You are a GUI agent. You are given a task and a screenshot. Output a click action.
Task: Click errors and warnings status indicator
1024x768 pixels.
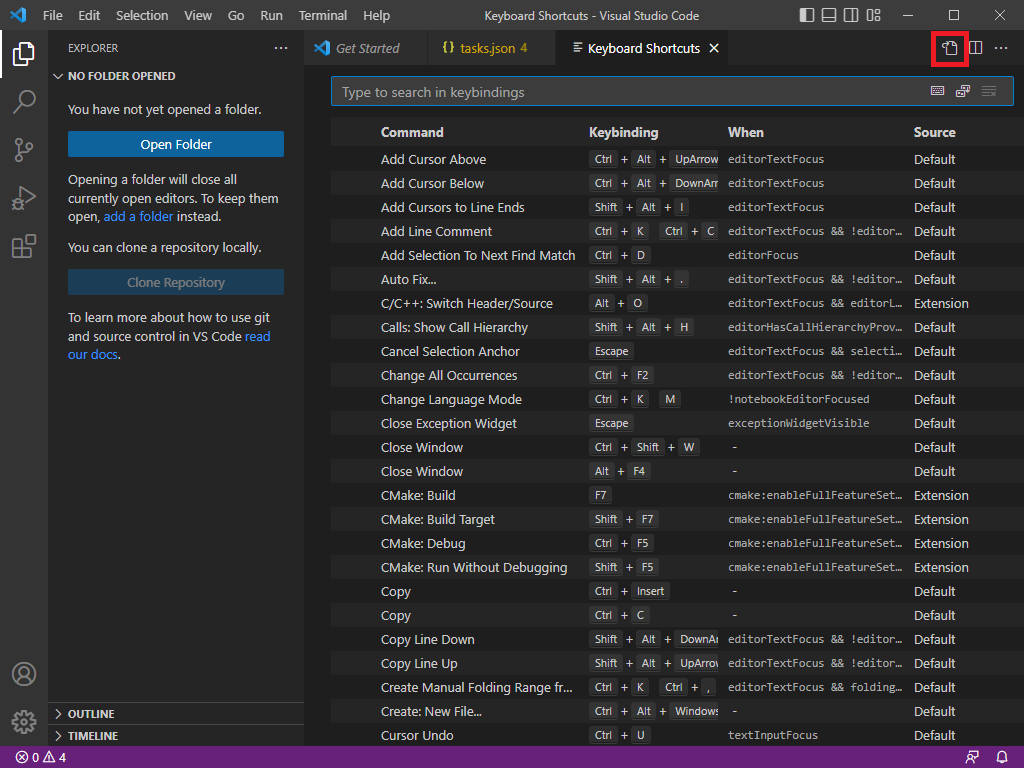[x=40, y=758]
